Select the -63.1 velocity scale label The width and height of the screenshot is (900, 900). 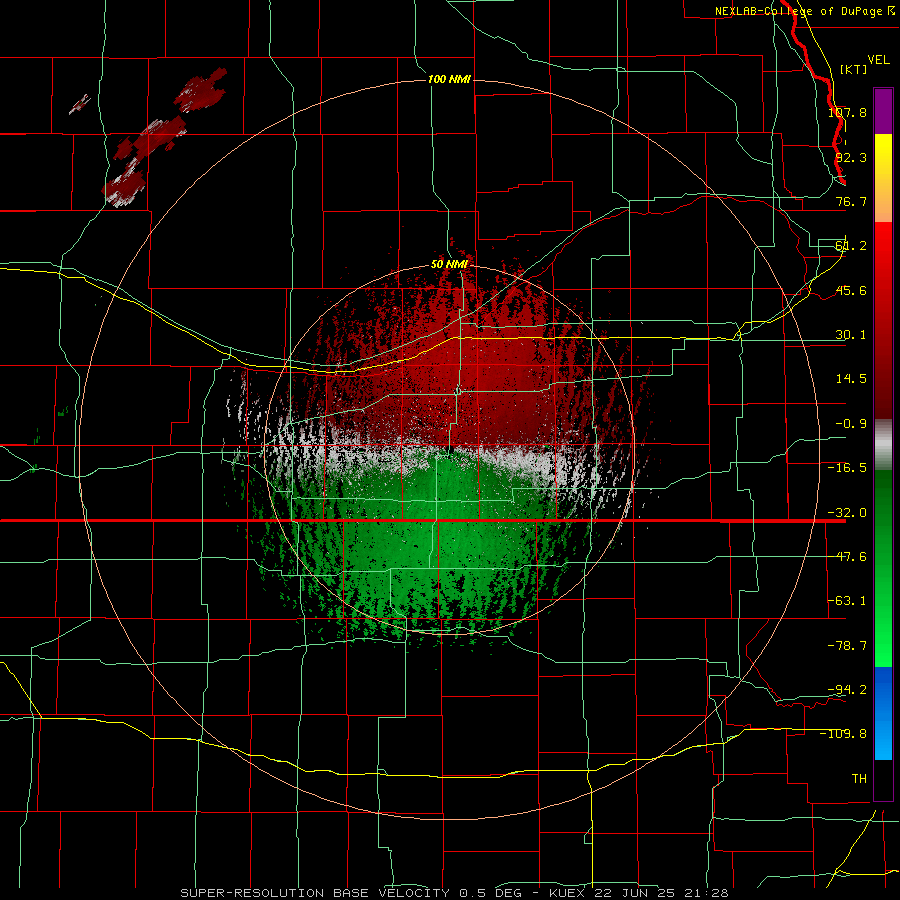(x=847, y=601)
